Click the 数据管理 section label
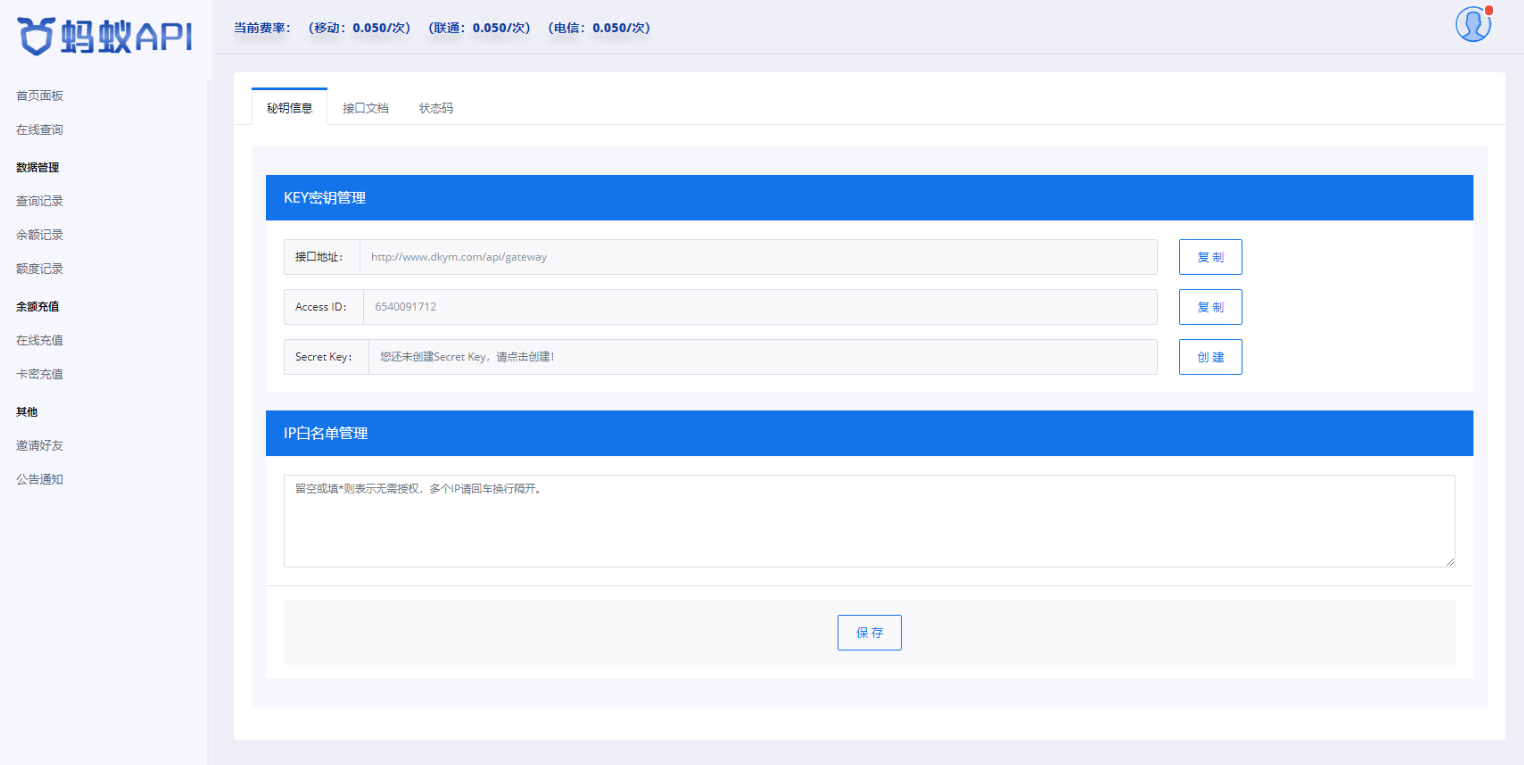The image size is (1524, 765). 38,167
